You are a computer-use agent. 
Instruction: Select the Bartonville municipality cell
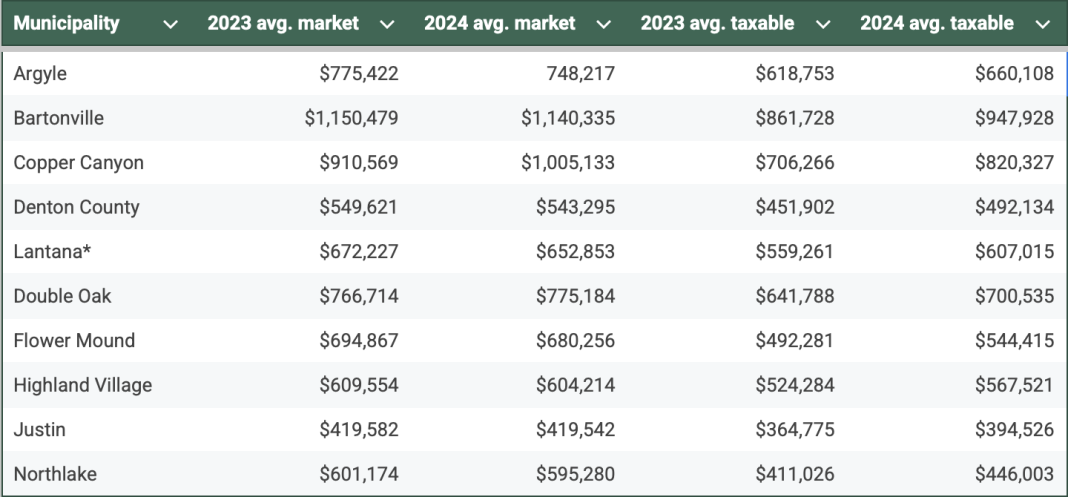tap(59, 118)
